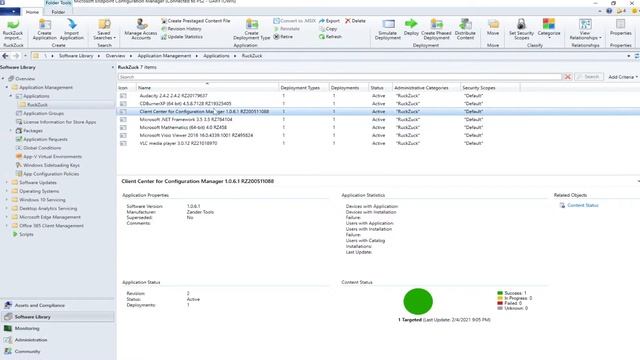The height and width of the screenshot is (360, 640).
Task: Click the Refresh ribbon command
Action: (x=330, y=37)
